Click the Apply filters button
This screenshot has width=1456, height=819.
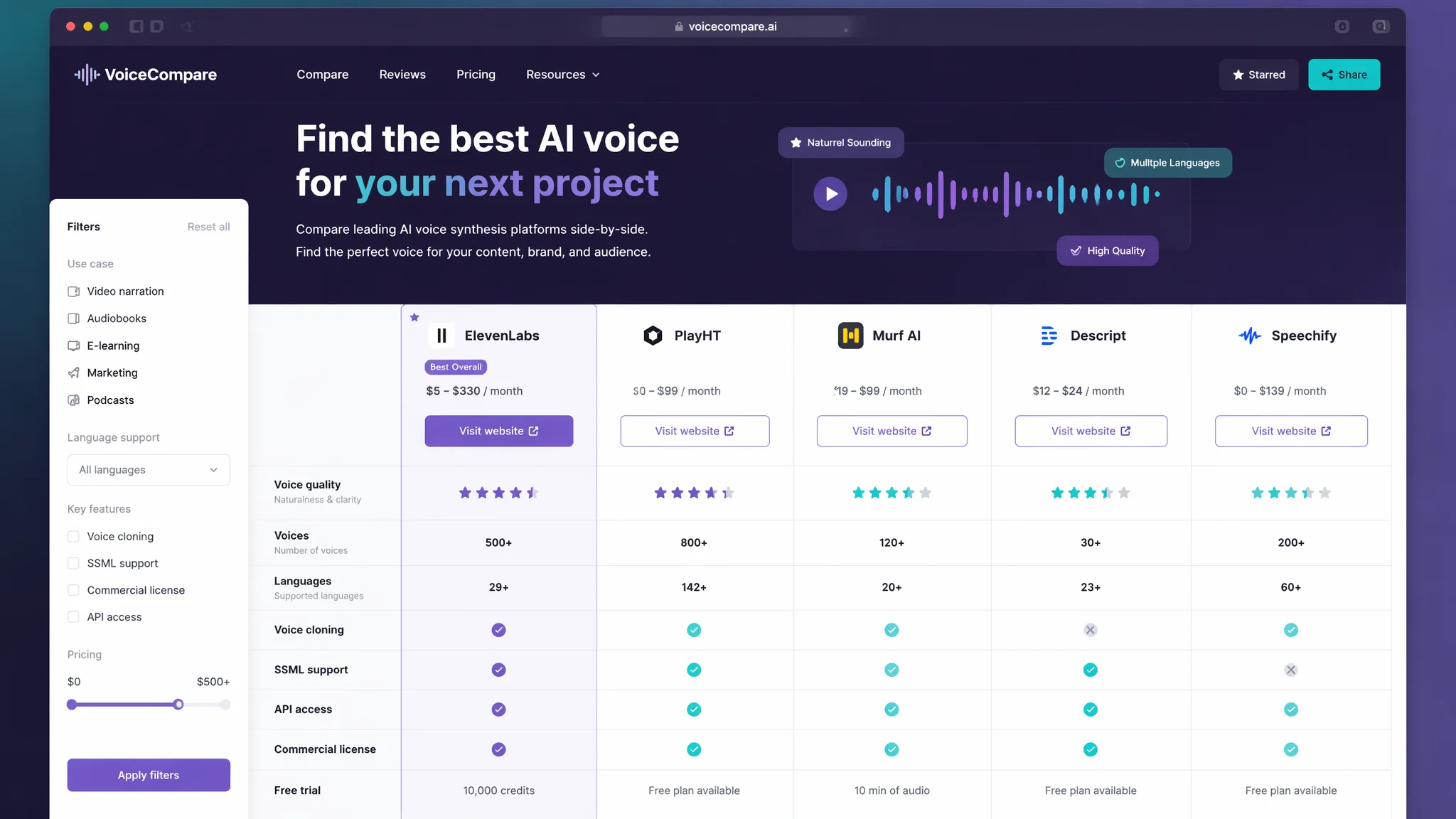click(149, 775)
